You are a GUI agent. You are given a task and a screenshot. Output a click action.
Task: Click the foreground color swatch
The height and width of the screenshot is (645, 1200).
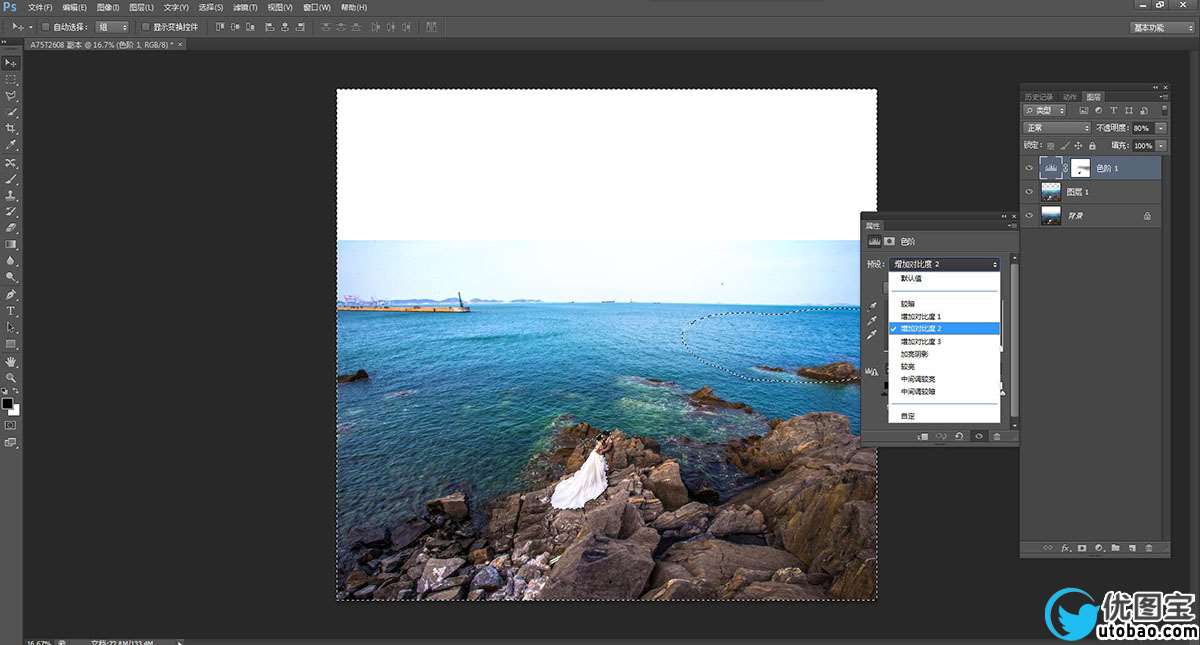tap(7, 403)
